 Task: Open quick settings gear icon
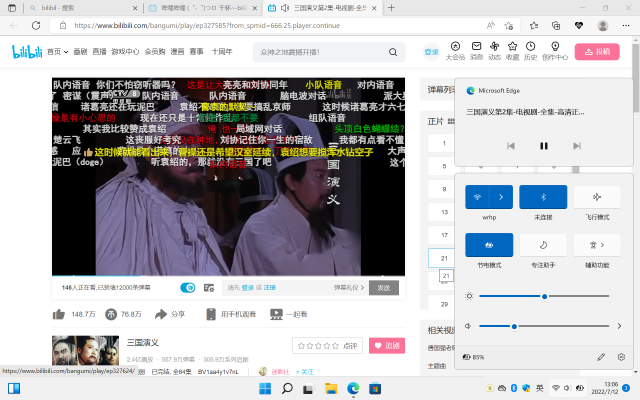[x=621, y=357]
